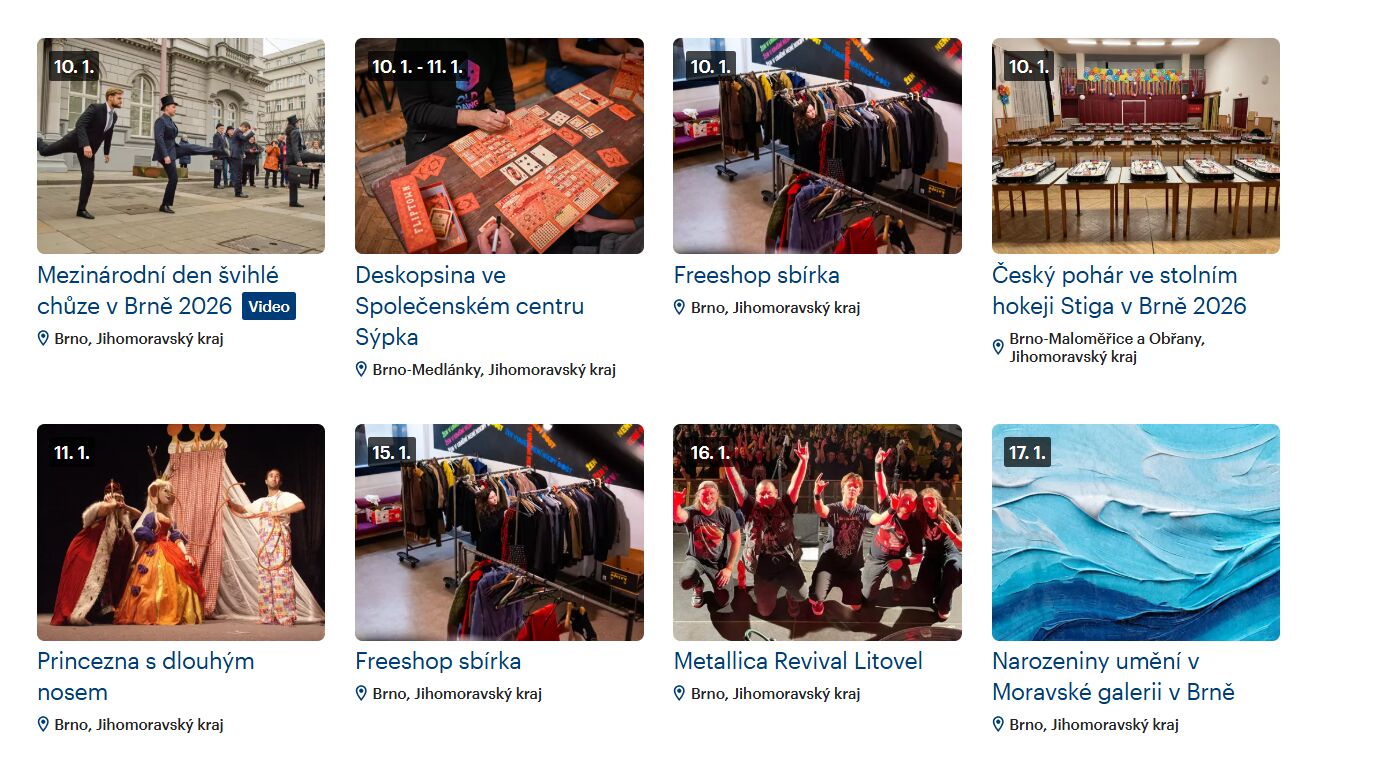Viewport: 1393px width, 757px height.
Task: Click the board game table thumbnail
Action: click(499, 146)
